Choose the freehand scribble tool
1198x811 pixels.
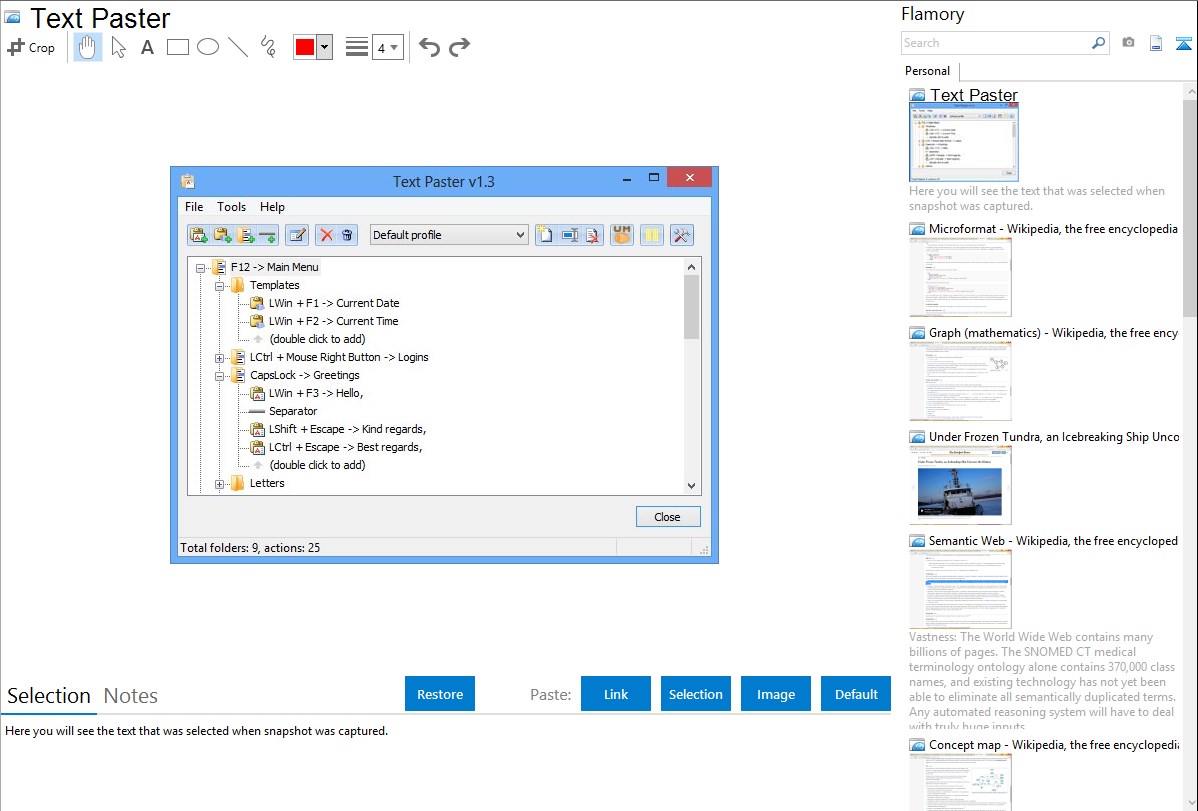click(268, 47)
